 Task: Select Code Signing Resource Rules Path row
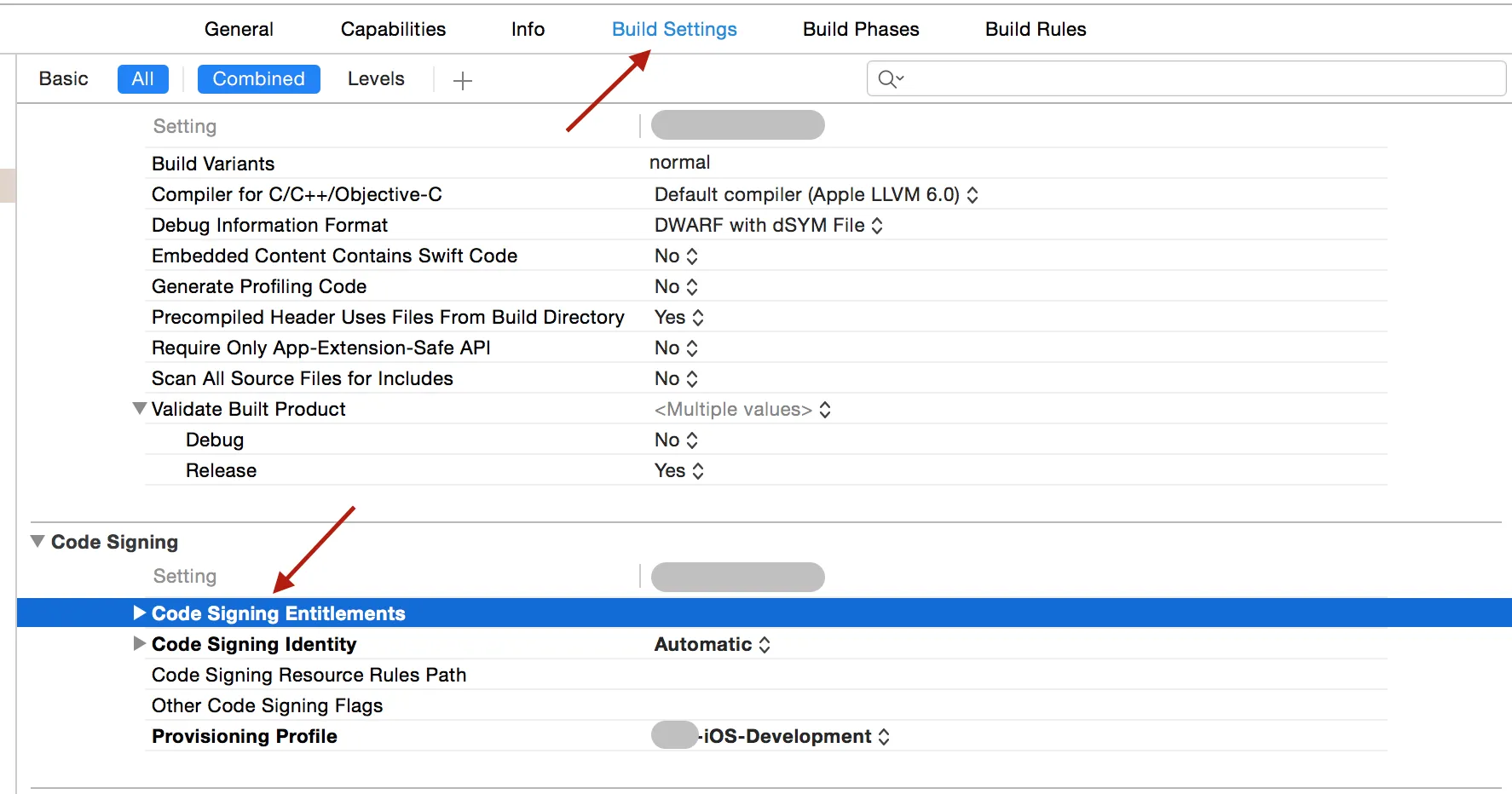[765, 675]
